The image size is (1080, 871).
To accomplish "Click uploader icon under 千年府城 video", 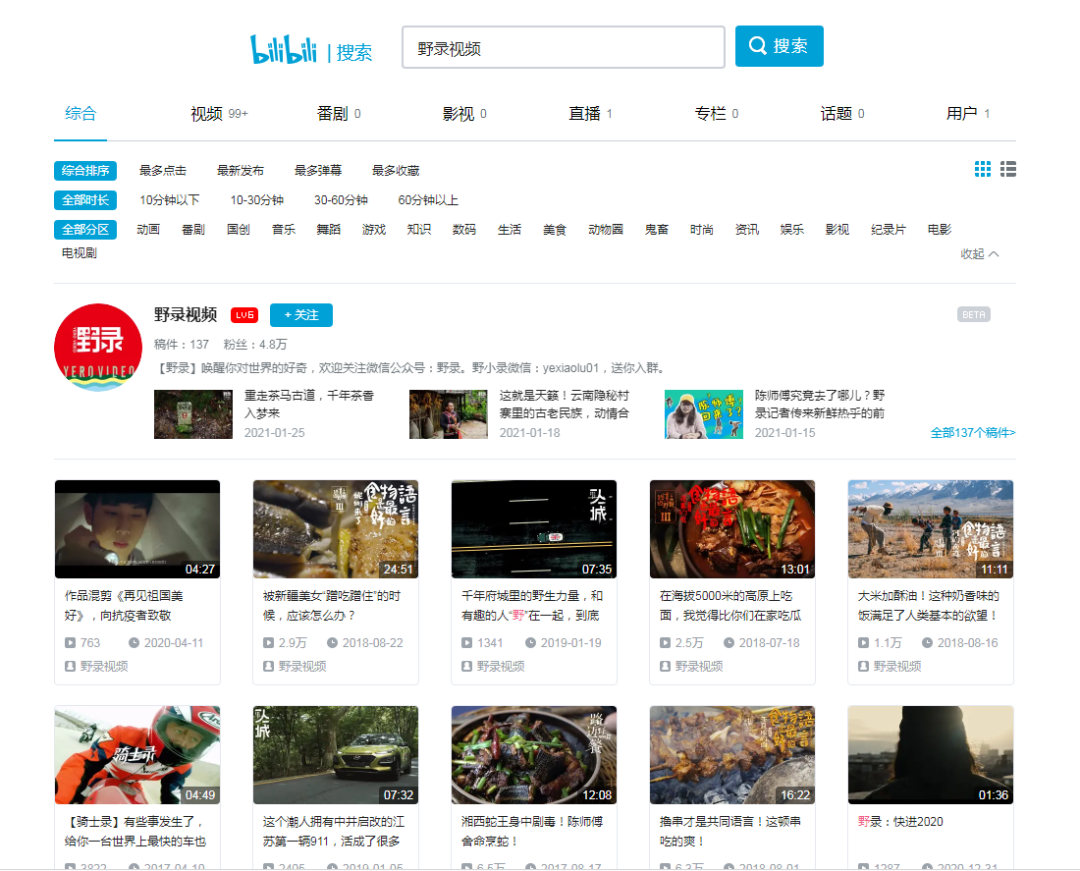I will pos(466,666).
